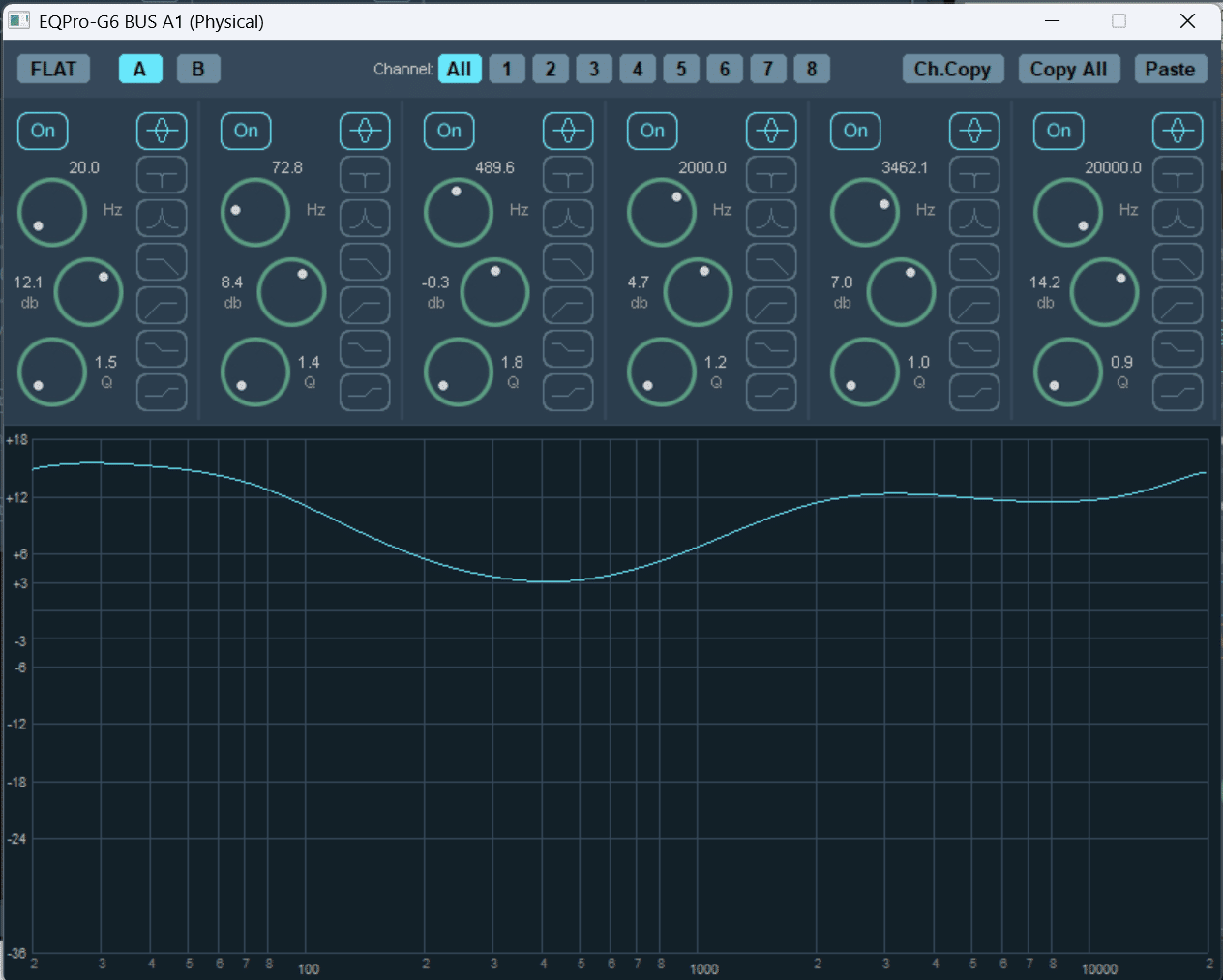Click the gain value text 7.0

point(842,282)
